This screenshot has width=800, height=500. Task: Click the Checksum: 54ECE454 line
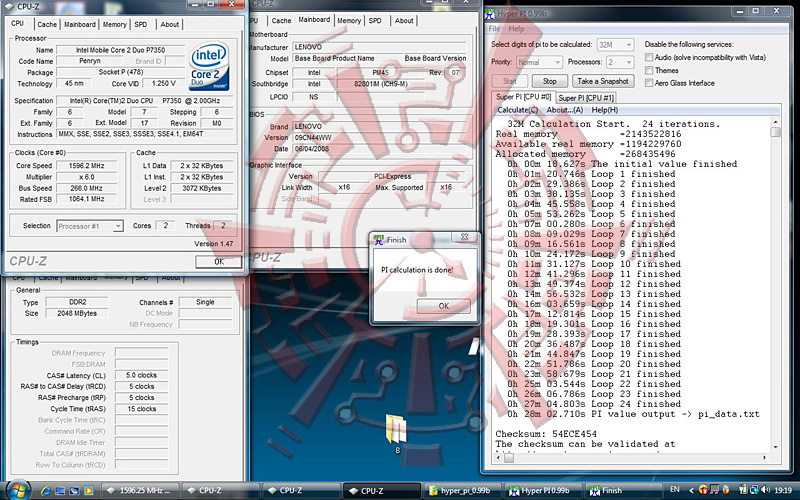pos(546,434)
